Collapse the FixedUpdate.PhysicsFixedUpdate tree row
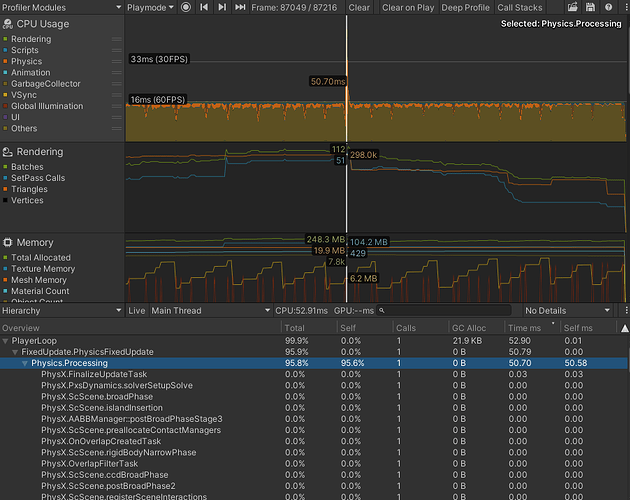Screen dimensions: 630x500 pos(14,351)
